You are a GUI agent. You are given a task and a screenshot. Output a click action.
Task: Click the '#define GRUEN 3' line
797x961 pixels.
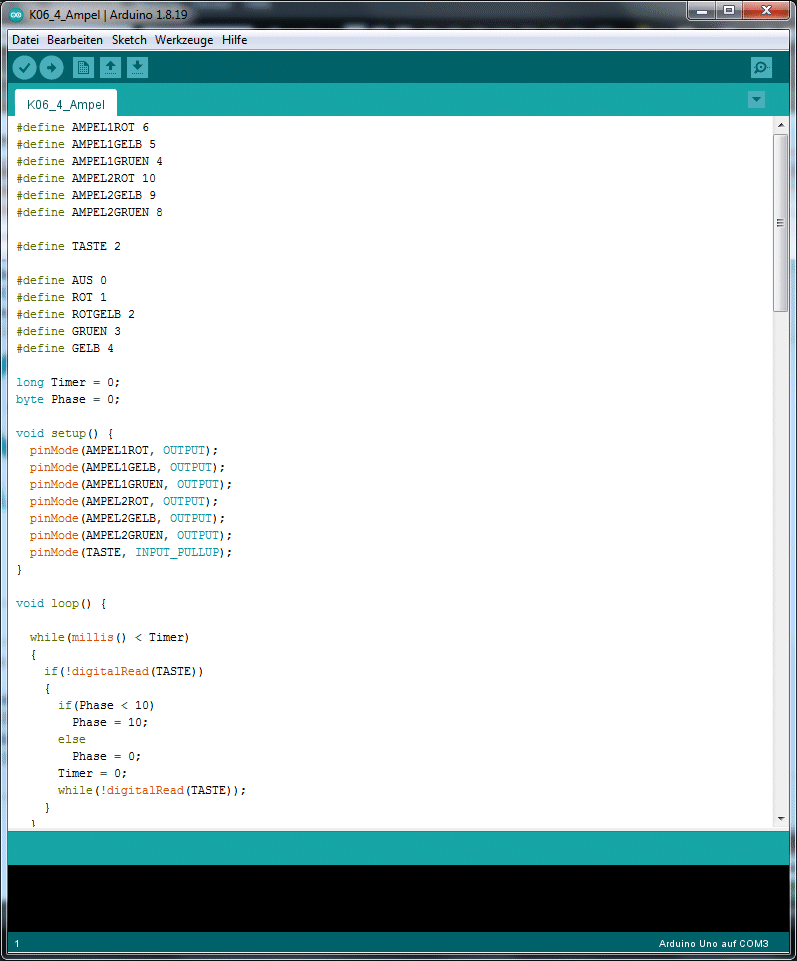[x=68, y=331]
